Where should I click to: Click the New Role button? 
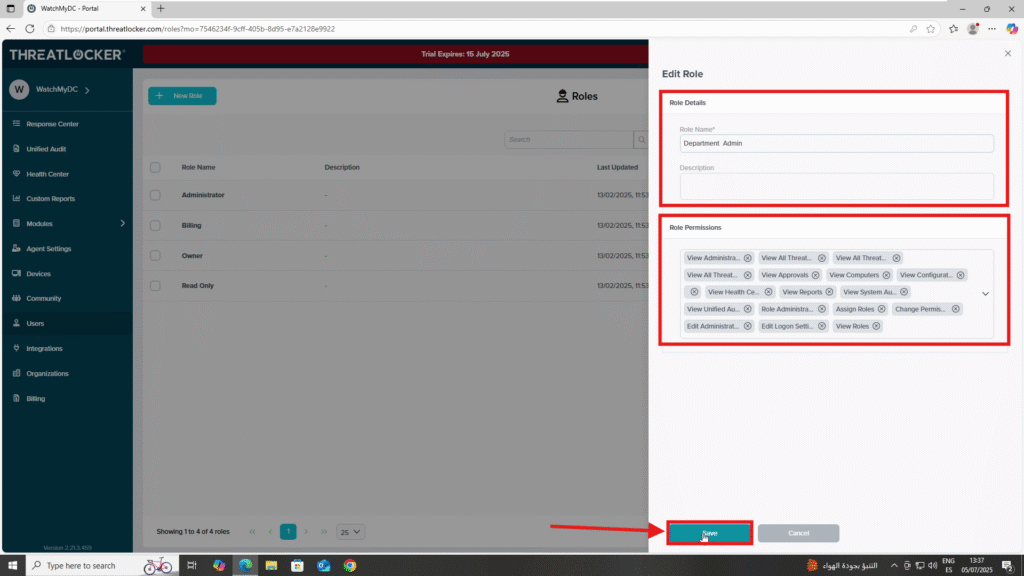coord(182,95)
